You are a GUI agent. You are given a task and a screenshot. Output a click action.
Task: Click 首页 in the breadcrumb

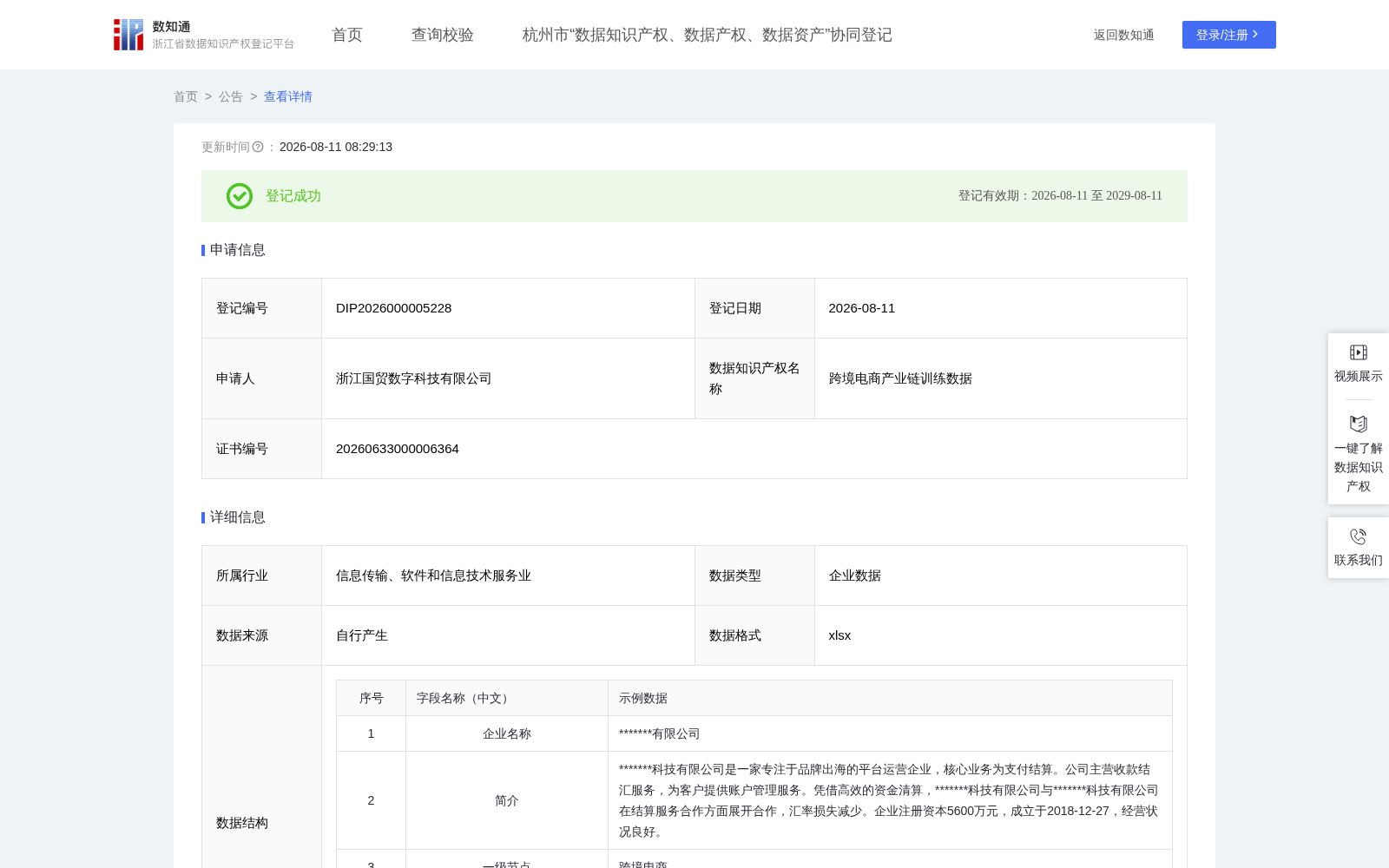(186, 96)
